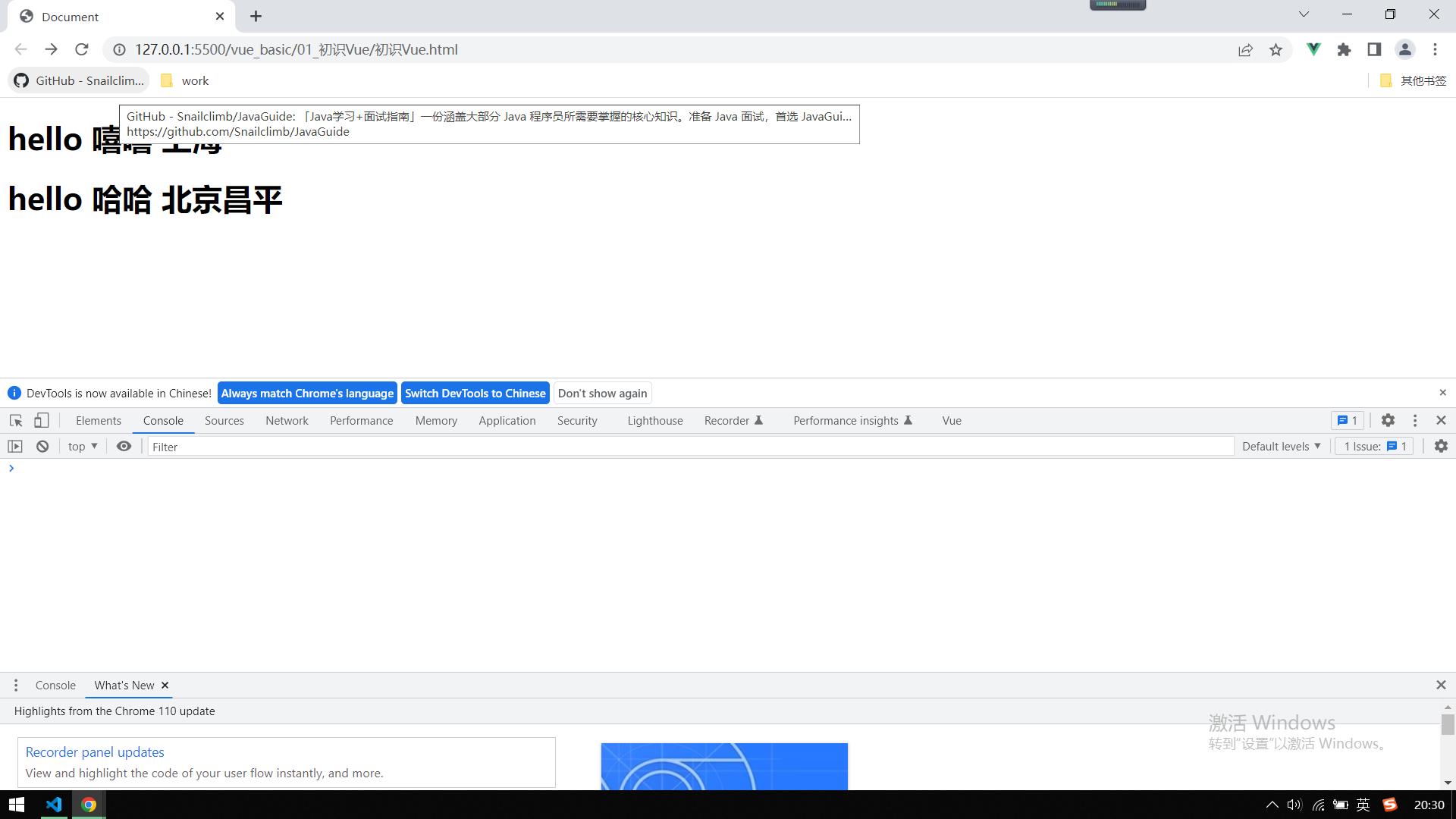Toggle the device toolbar icon

coord(42,420)
